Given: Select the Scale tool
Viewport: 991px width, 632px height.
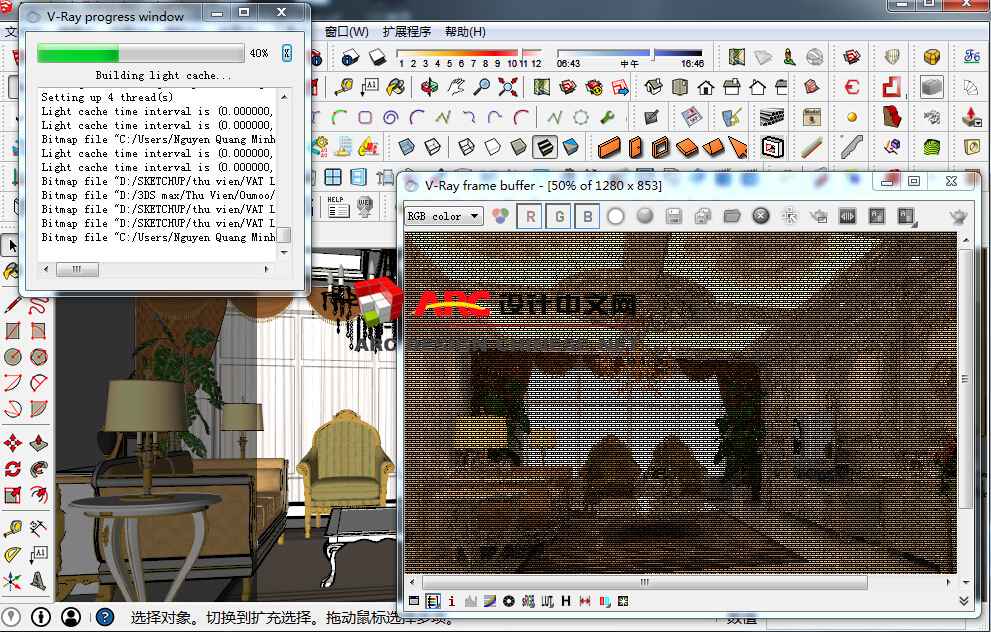Looking at the screenshot, I should (x=13, y=495).
